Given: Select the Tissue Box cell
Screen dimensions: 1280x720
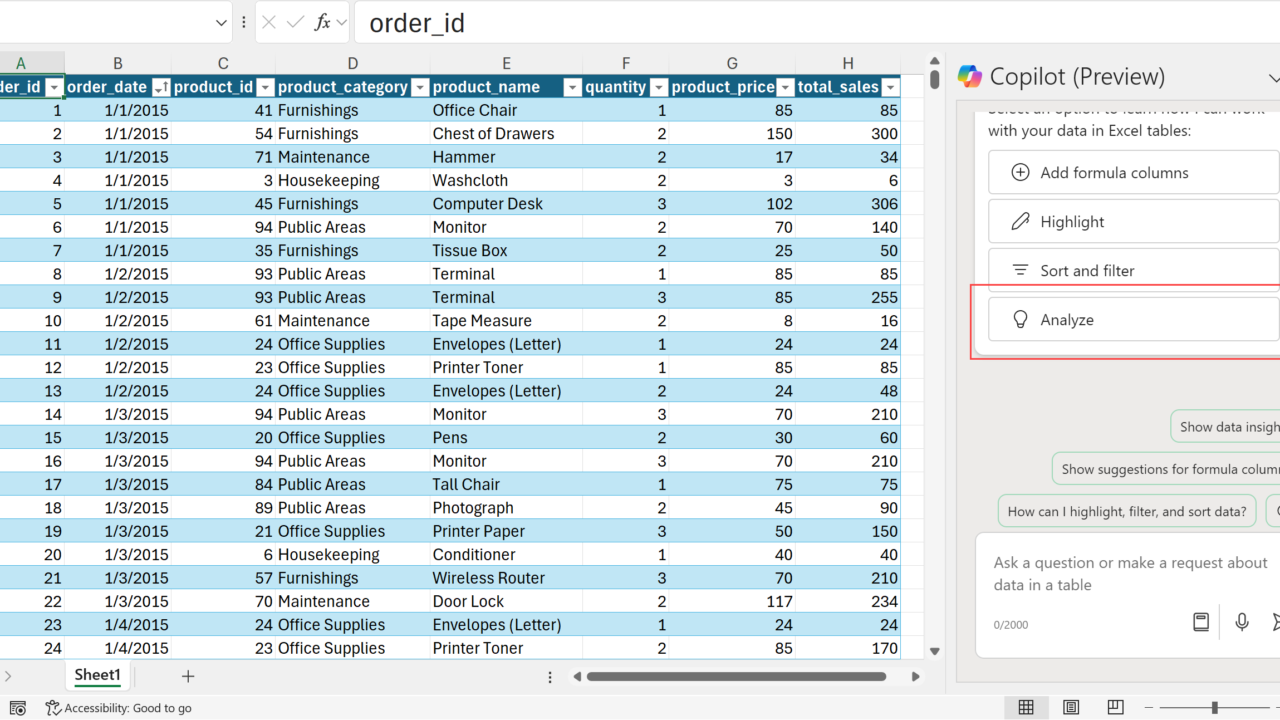Looking at the screenshot, I should pos(506,251).
